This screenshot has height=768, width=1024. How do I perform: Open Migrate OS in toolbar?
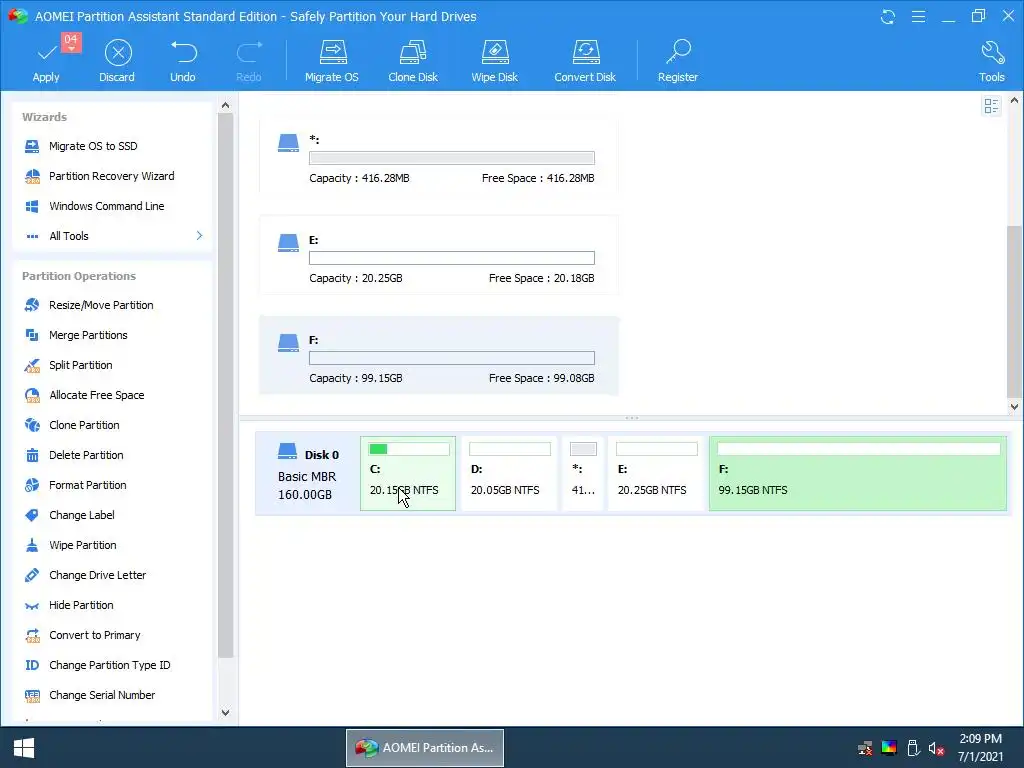(x=332, y=60)
